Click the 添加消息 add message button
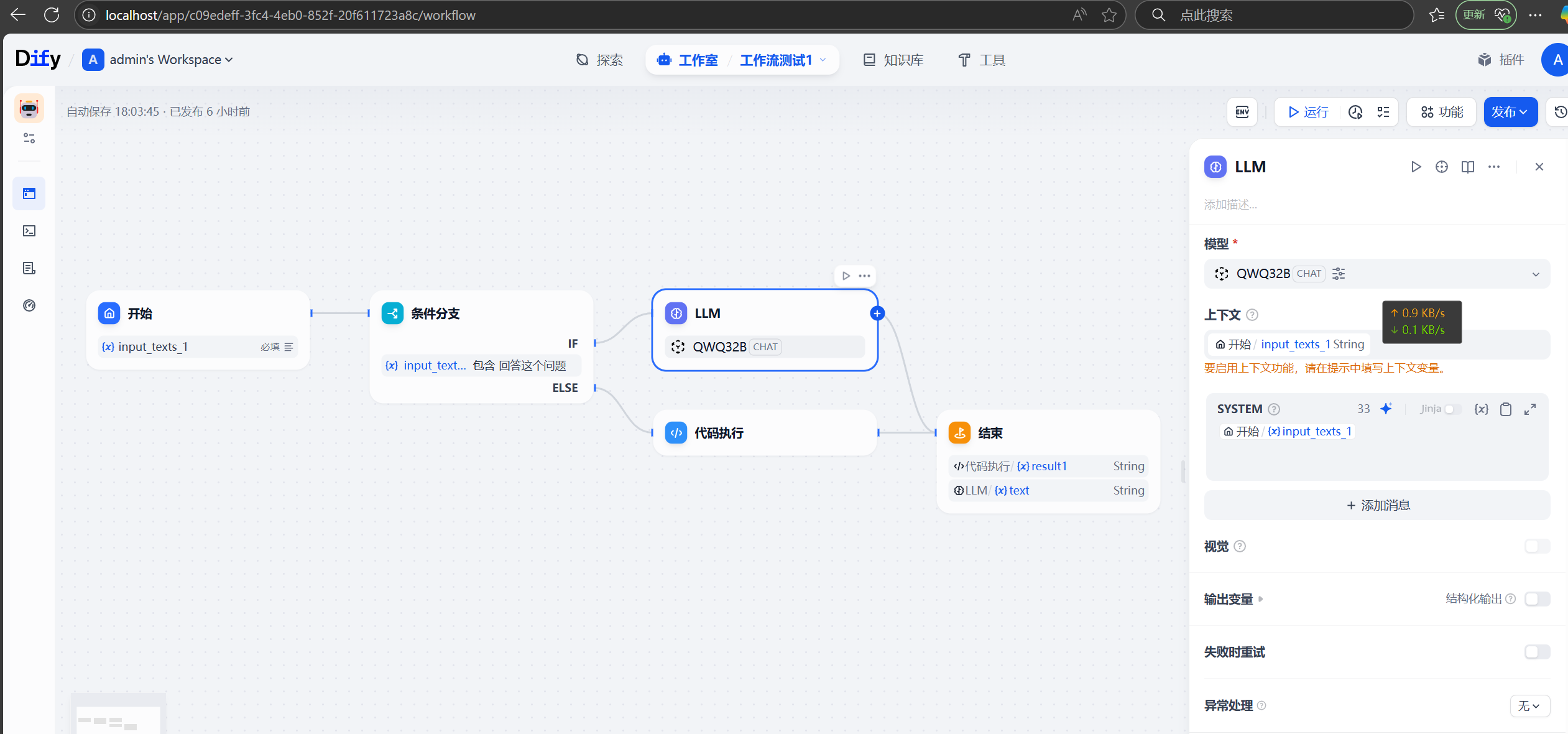Image resolution: width=1568 pixels, height=734 pixels. click(x=1377, y=505)
